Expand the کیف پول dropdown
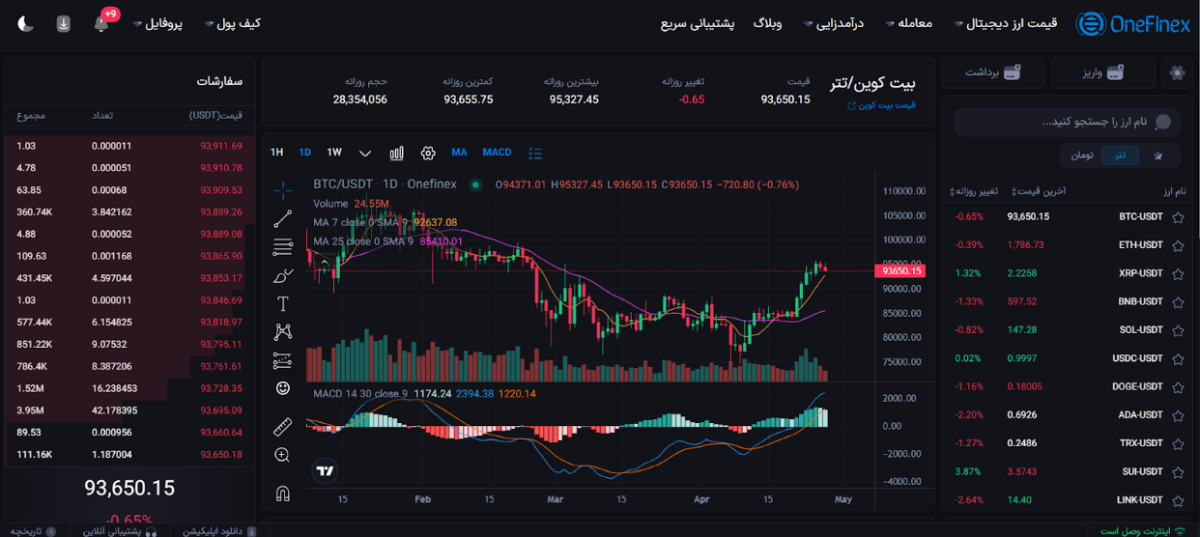 tap(232, 23)
